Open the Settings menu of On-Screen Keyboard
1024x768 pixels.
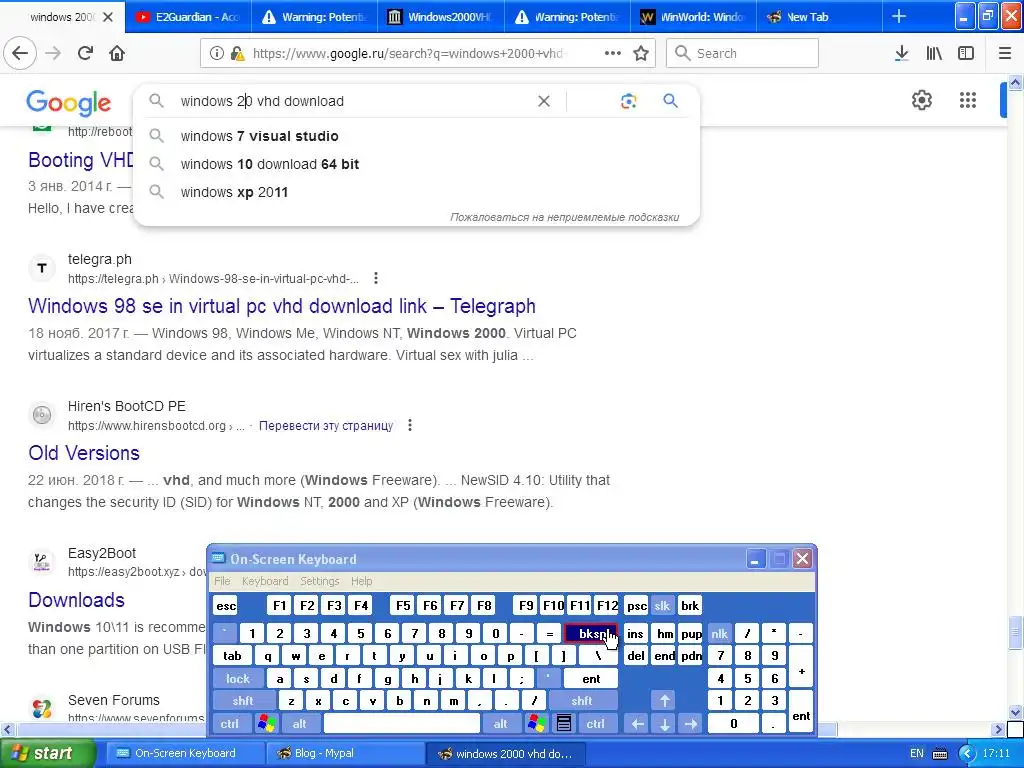coord(319,581)
